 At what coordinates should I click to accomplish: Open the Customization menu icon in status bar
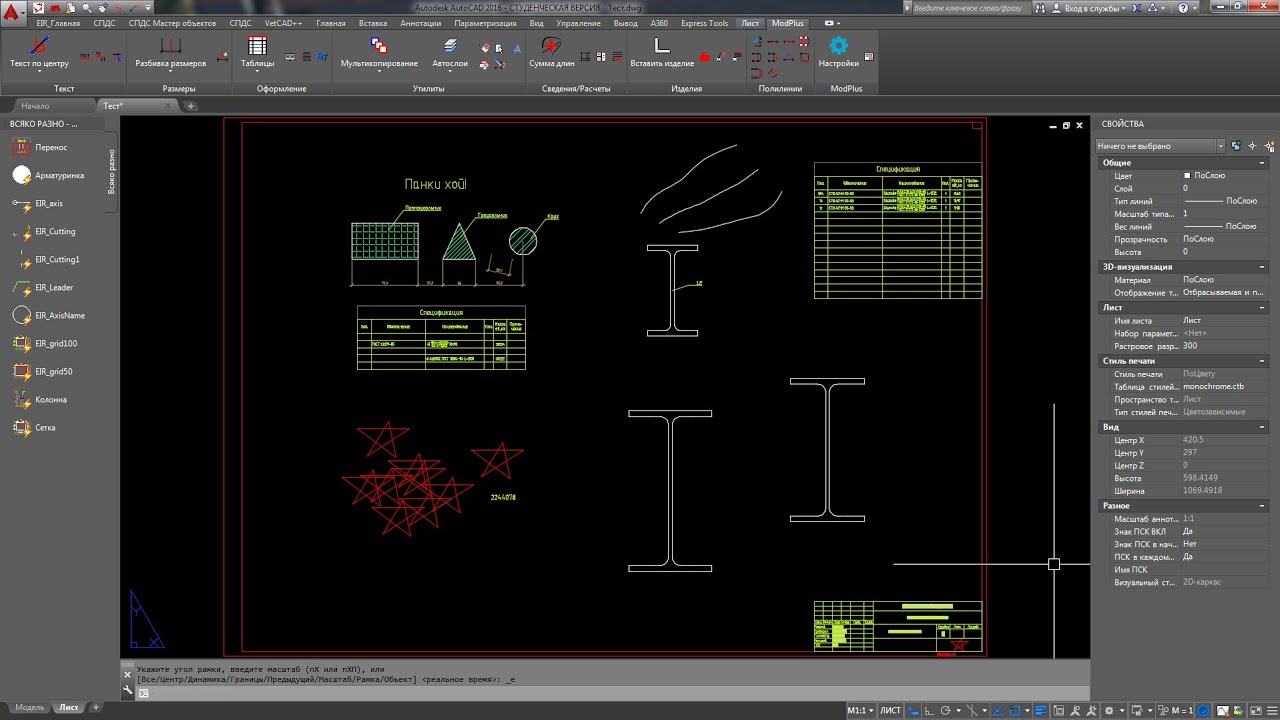1270,710
